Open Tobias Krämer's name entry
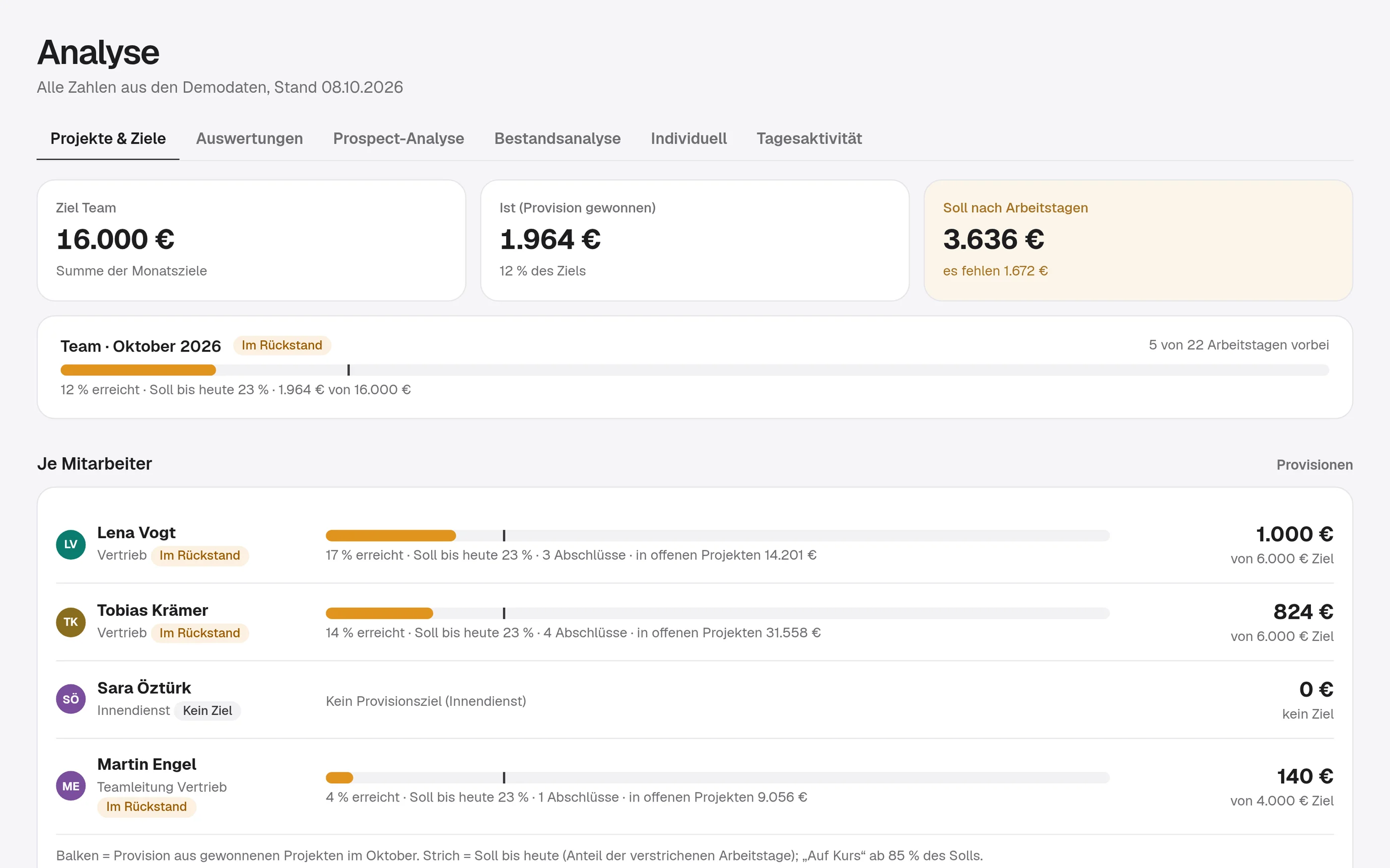 pos(153,610)
